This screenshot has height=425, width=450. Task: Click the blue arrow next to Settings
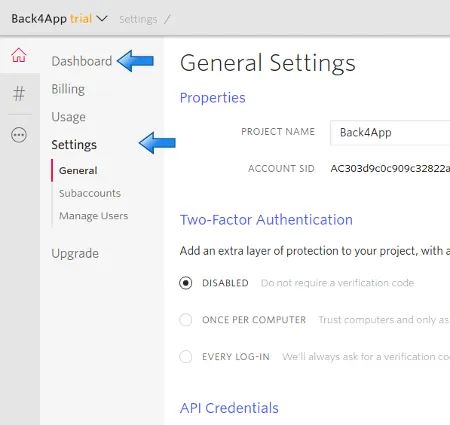pyautogui.click(x=157, y=143)
